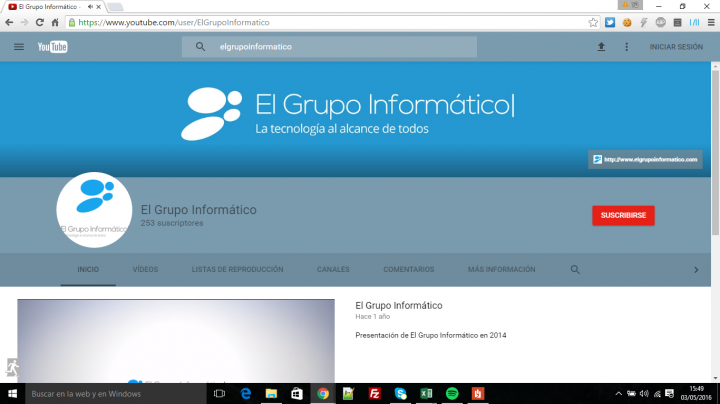720x404 pixels.
Task: Go to the CANALES tab
Action: coord(333,269)
